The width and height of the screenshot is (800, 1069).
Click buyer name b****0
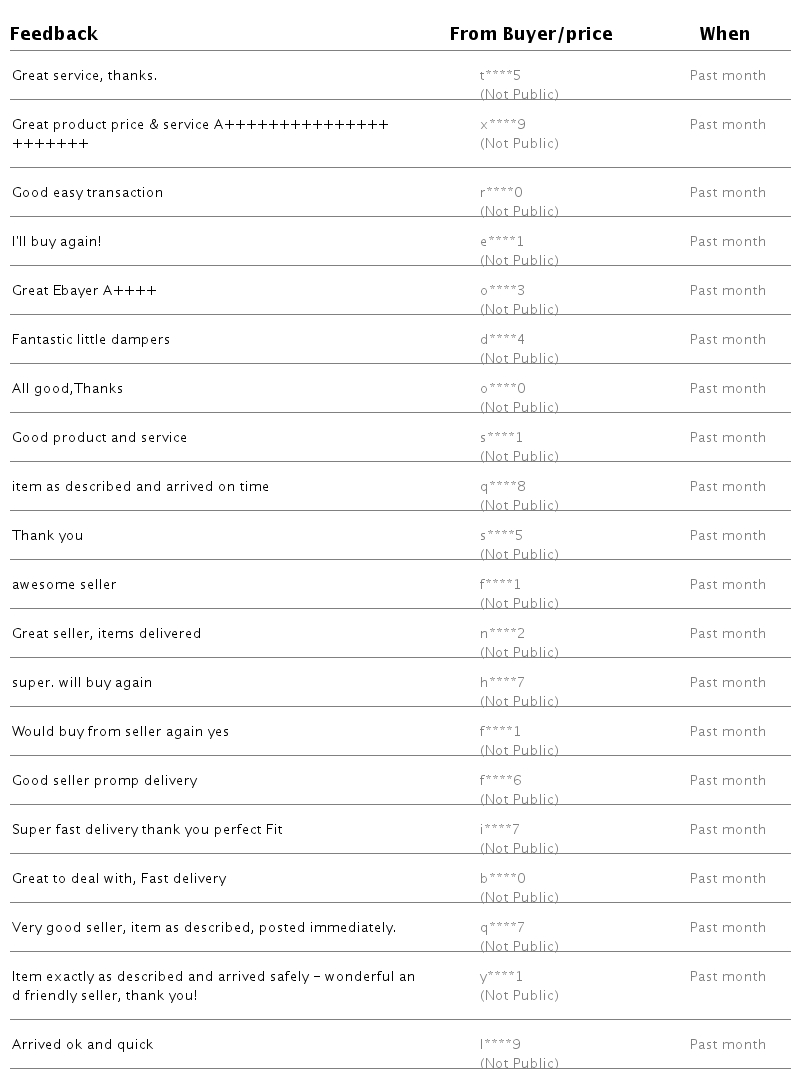[503, 878]
